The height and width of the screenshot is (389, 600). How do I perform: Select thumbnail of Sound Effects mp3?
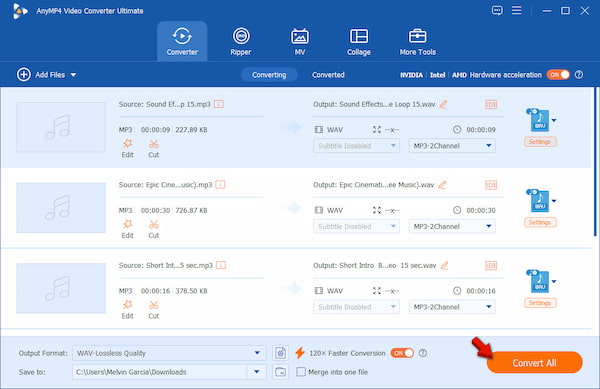click(x=61, y=127)
